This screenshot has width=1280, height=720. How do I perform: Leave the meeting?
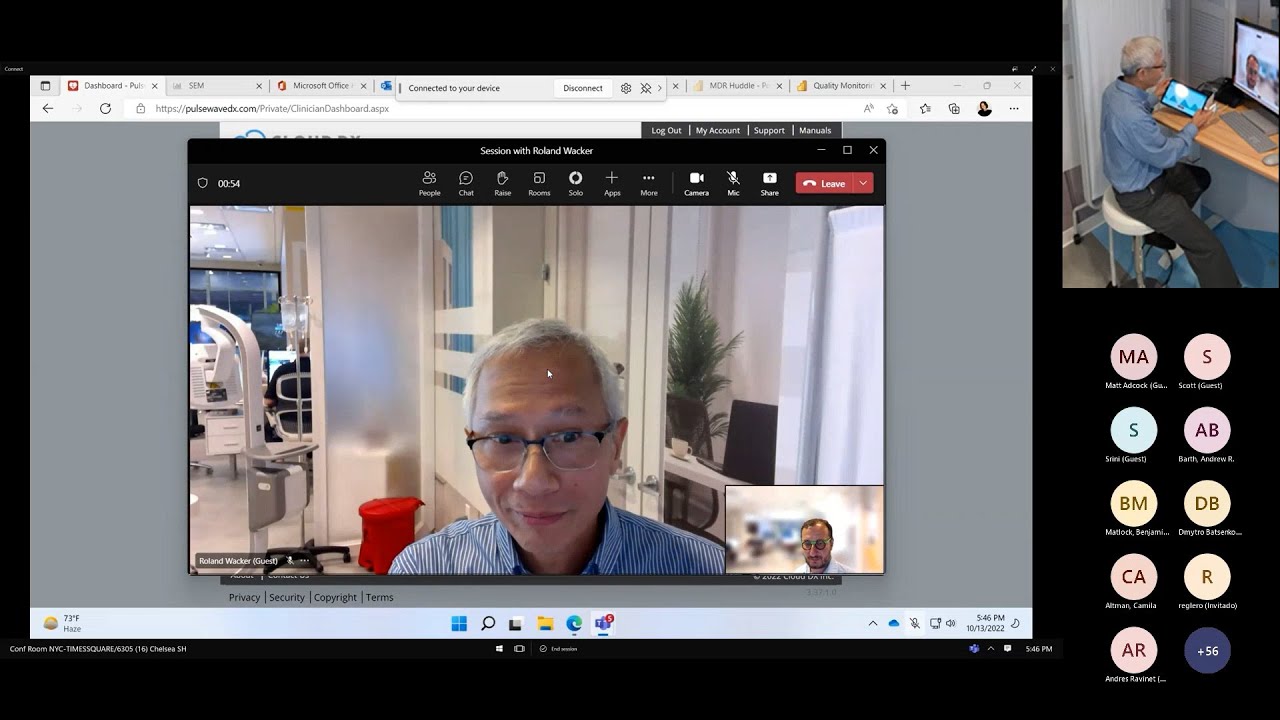(x=824, y=183)
